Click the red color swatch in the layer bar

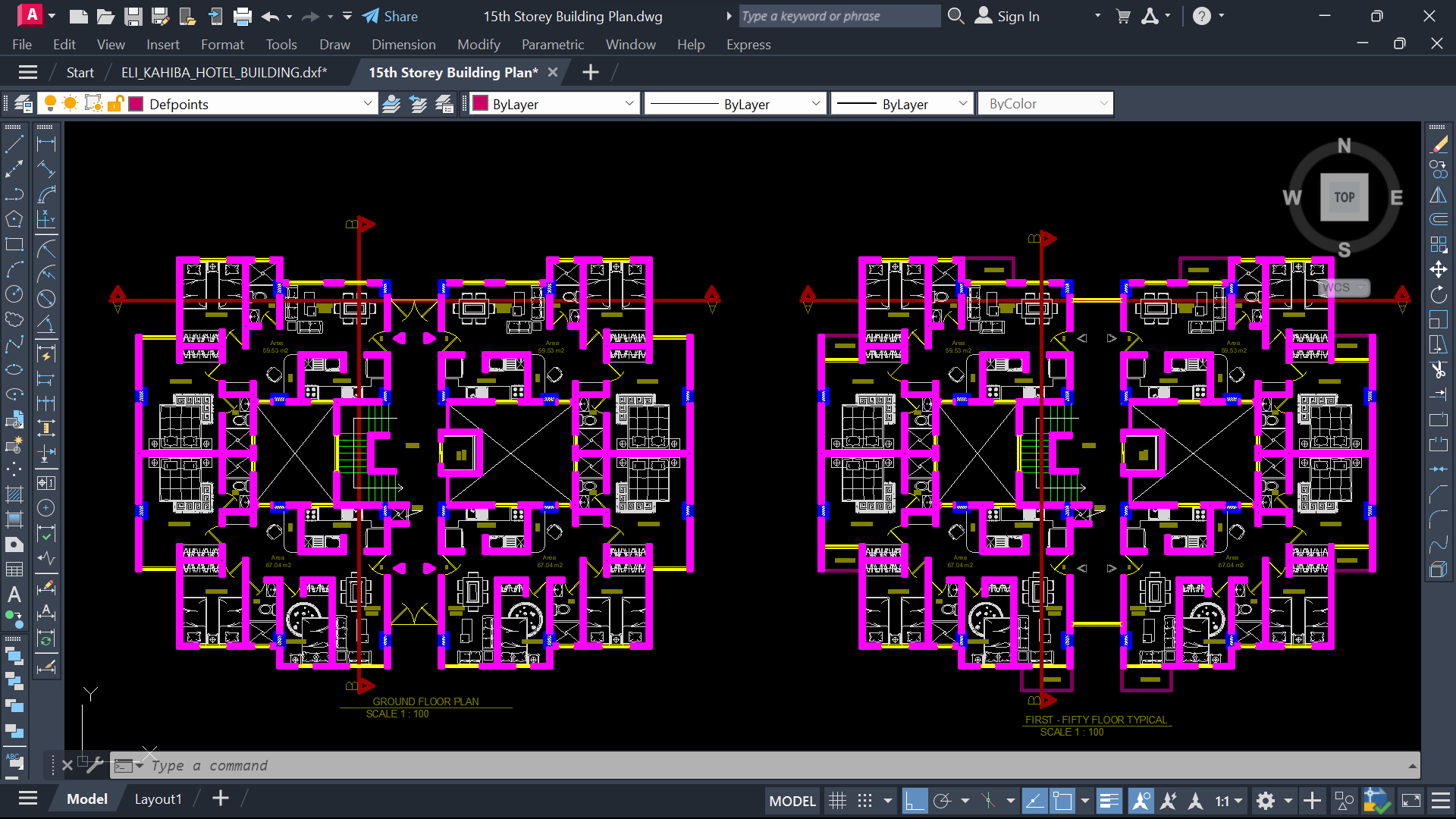(x=136, y=103)
